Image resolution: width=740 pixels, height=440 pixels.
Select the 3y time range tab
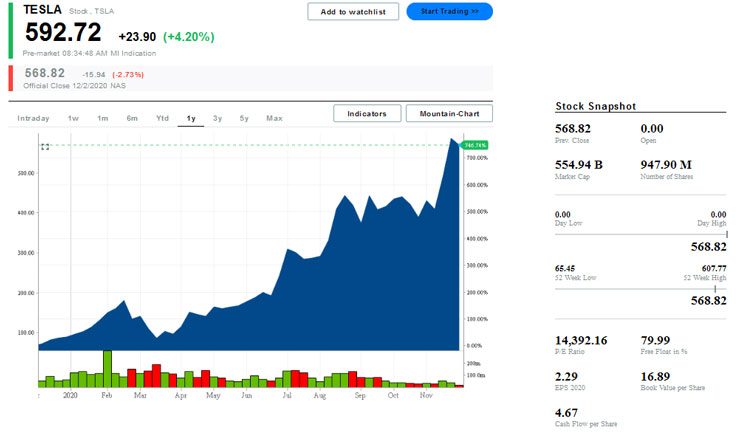click(x=217, y=118)
